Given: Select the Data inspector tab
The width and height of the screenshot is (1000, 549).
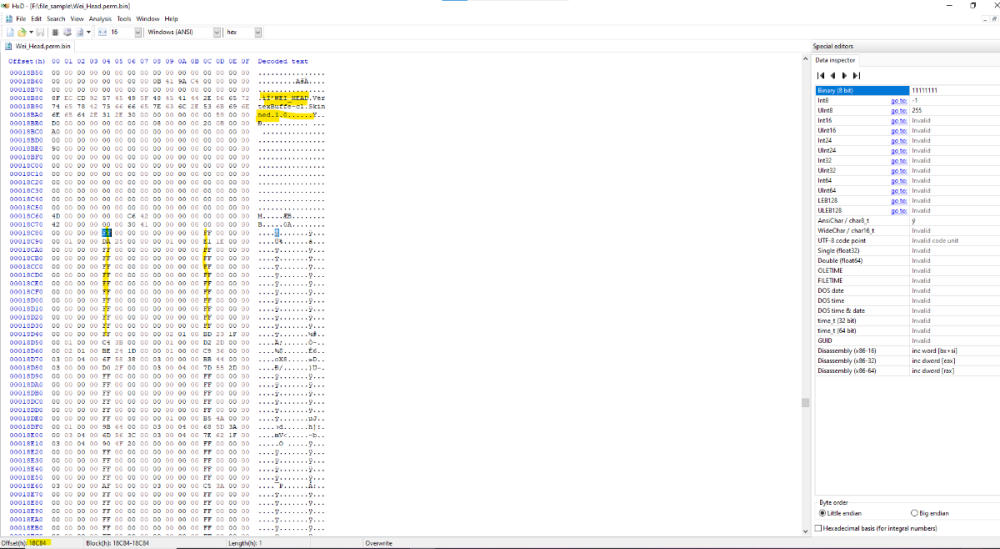Looking at the screenshot, I should click(x=835, y=60).
